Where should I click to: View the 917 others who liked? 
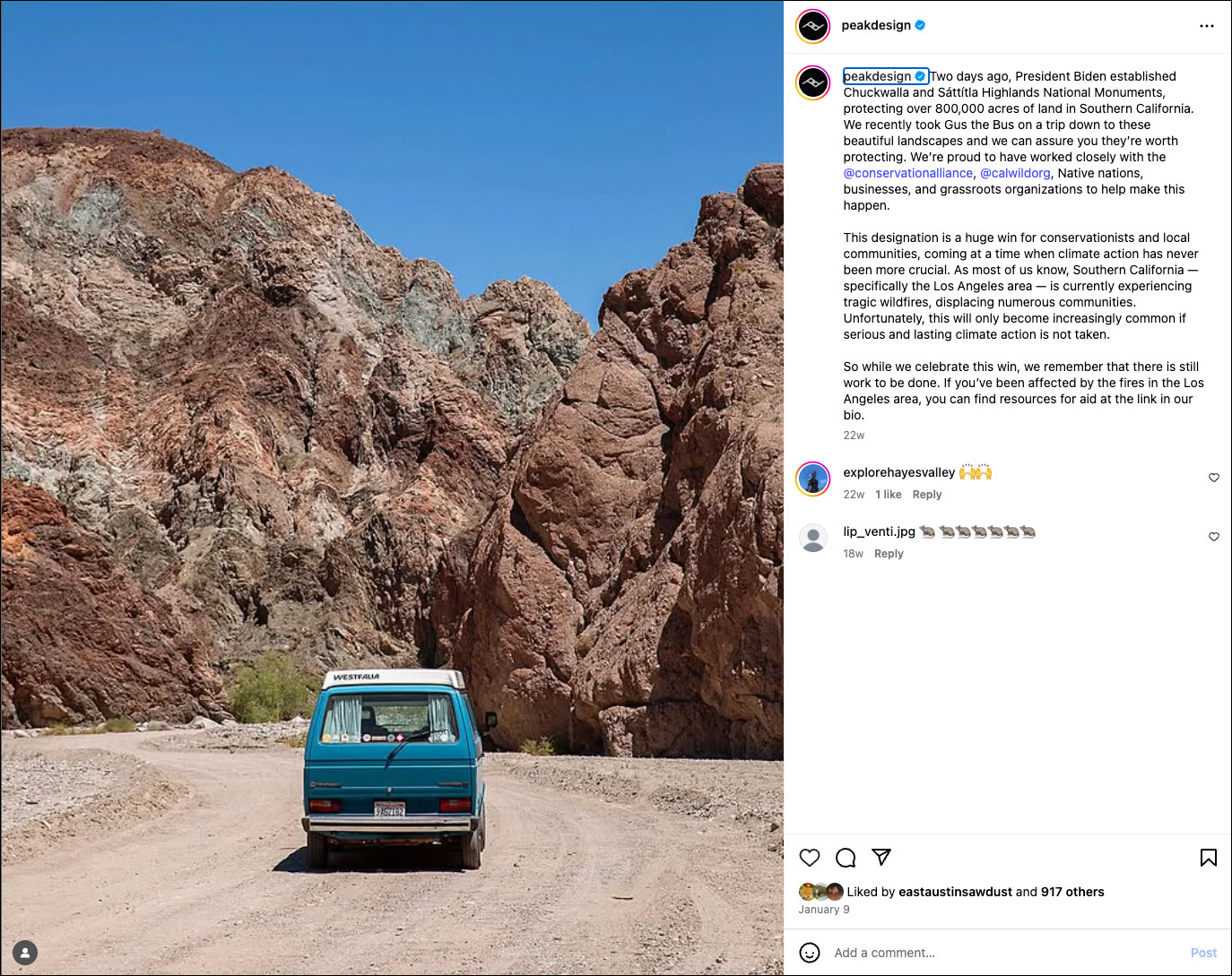(x=1072, y=892)
